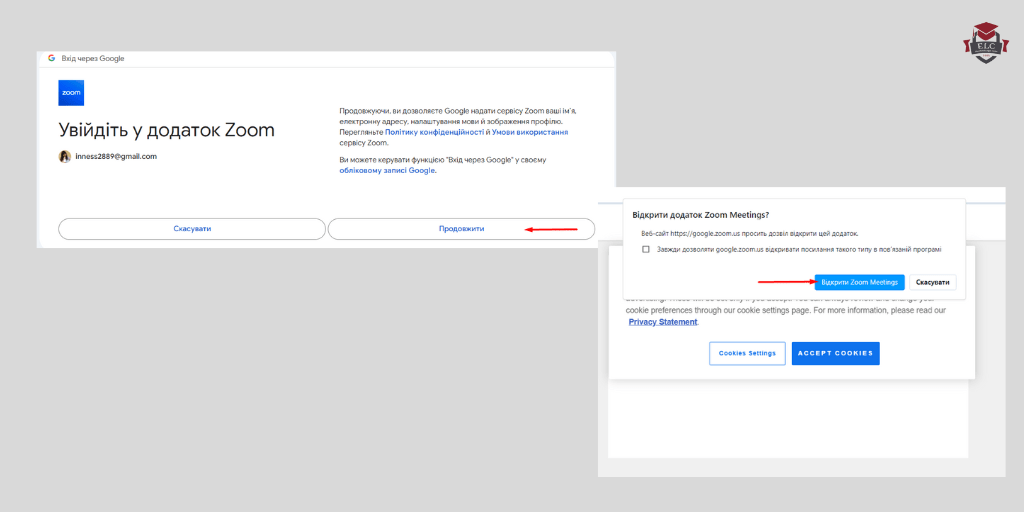Click the Скасувати button in Google sign-in
Image resolution: width=1024 pixels, height=512 pixels.
coord(192,229)
